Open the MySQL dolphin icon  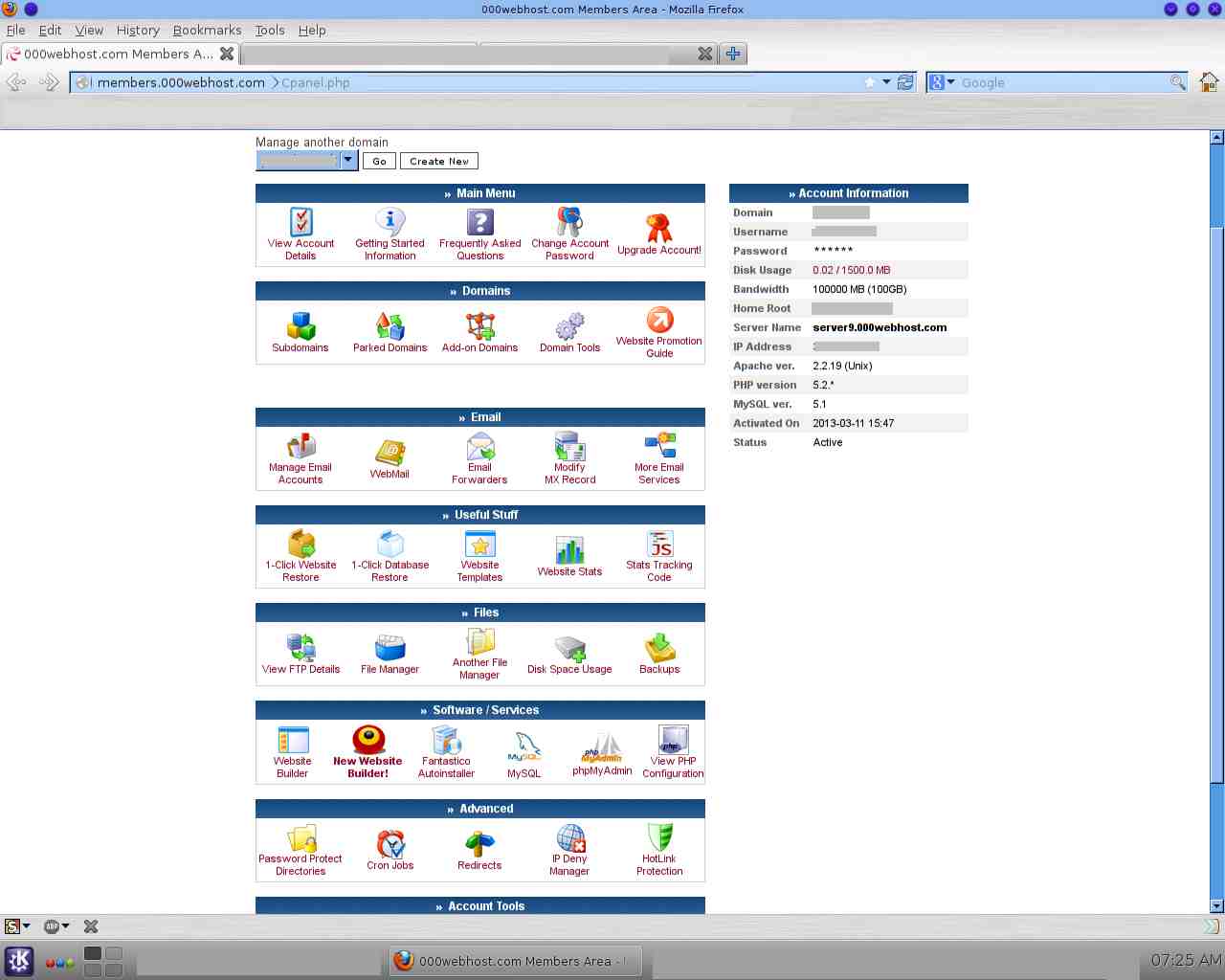pyautogui.click(x=524, y=746)
